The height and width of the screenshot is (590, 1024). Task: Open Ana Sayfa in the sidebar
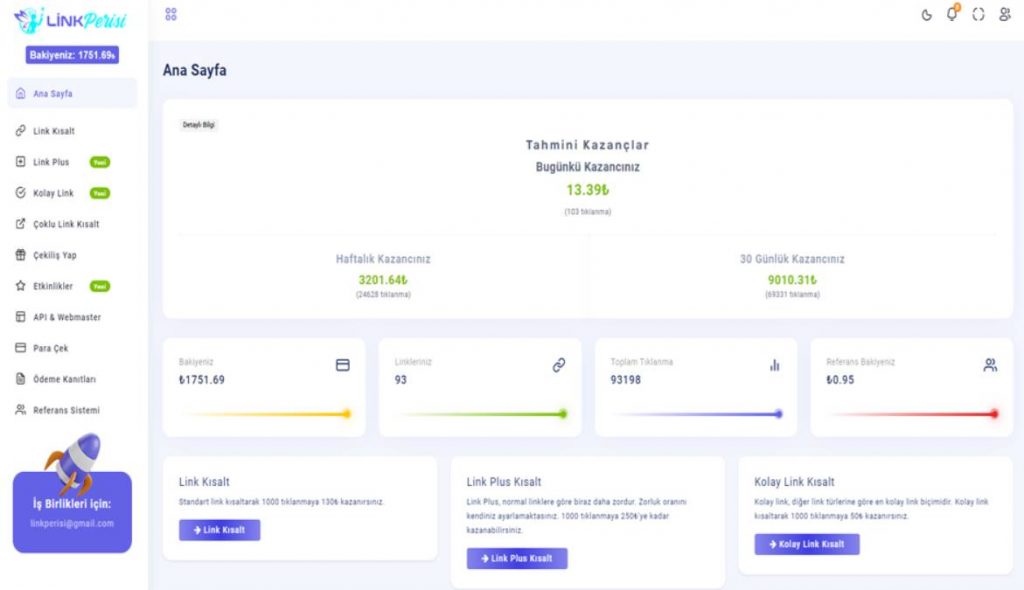pyautogui.click(x=53, y=94)
